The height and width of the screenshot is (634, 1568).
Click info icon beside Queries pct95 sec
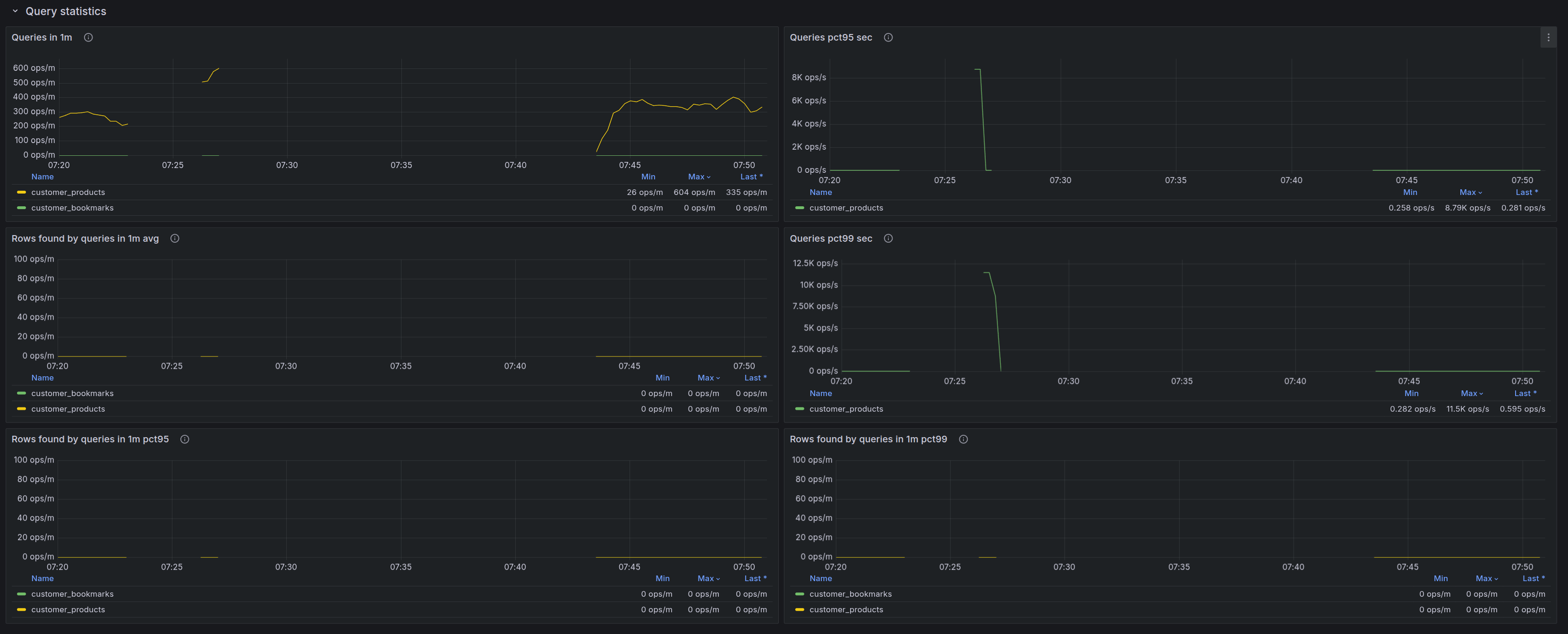click(x=888, y=38)
